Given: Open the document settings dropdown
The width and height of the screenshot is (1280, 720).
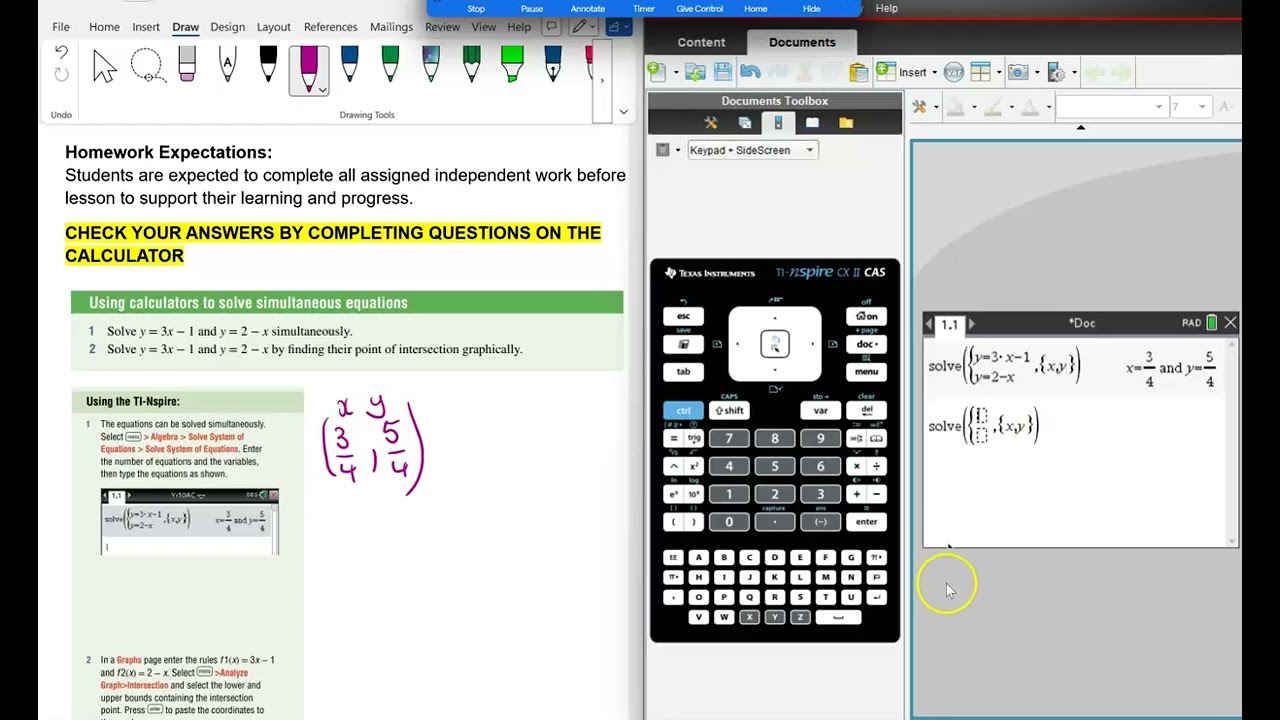Looking at the screenshot, I should click(1062, 72).
